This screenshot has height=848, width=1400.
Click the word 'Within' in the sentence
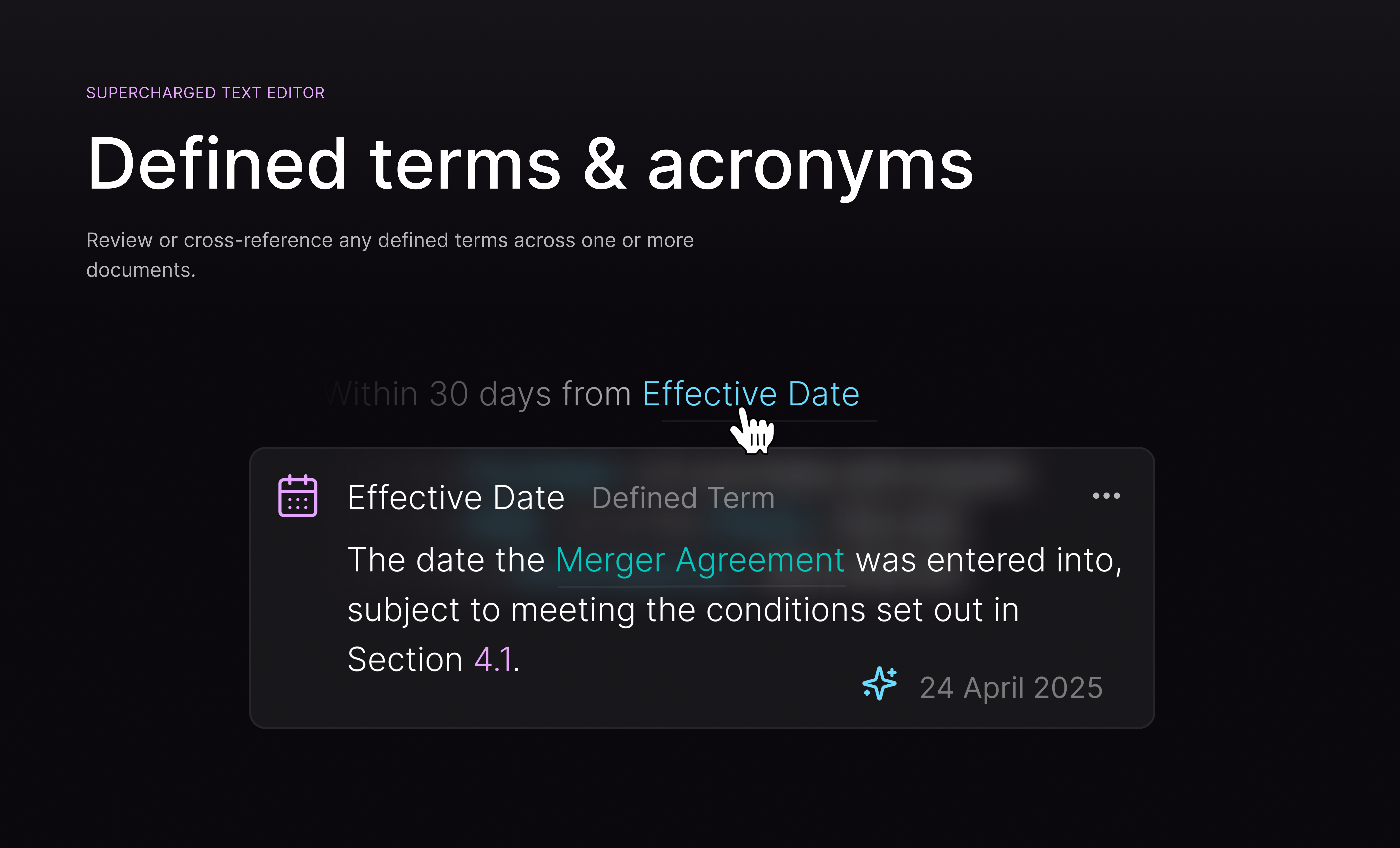click(372, 394)
